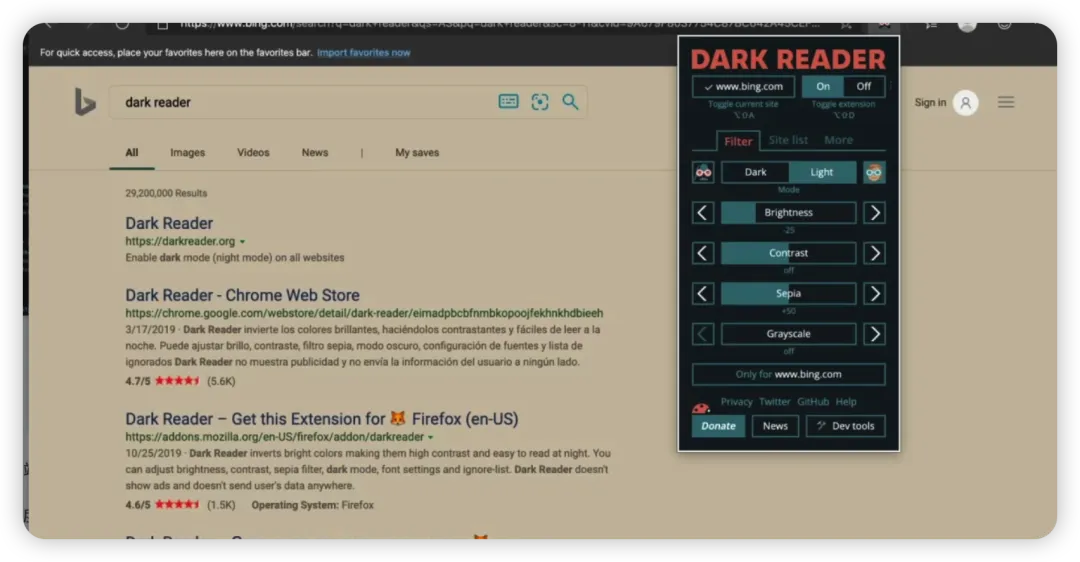Expand dropdown arrow beside addons.mozilla.org URL

click(430, 437)
